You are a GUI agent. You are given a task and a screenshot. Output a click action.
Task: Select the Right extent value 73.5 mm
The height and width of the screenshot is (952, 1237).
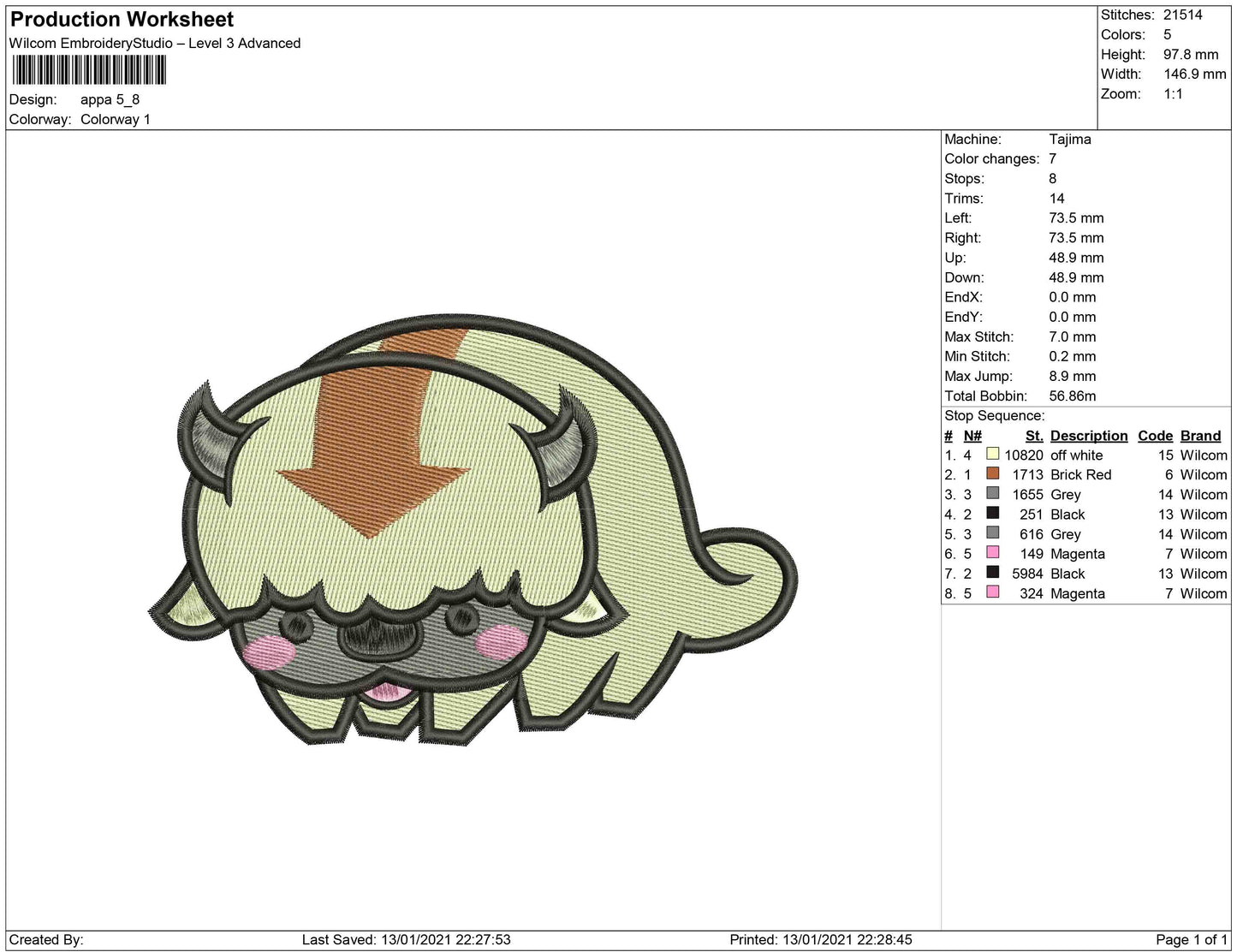tap(1077, 238)
